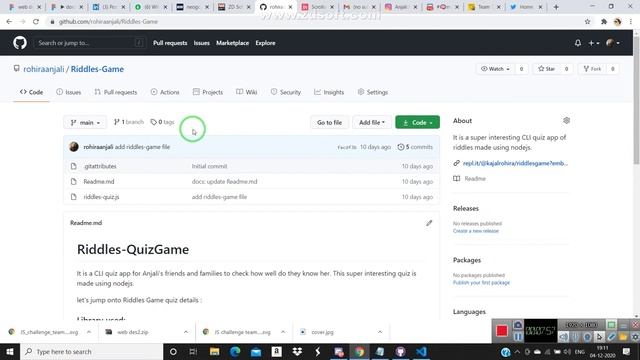Switch to the Actions tab

tap(165, 92)
